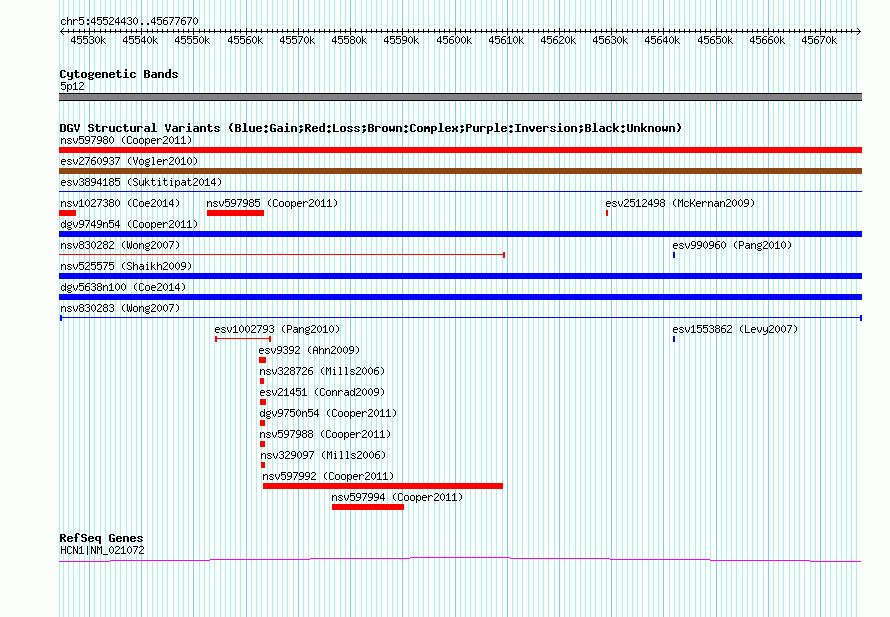
Task: Click the 45560k ruler tick label
Action: coord(245,40)
